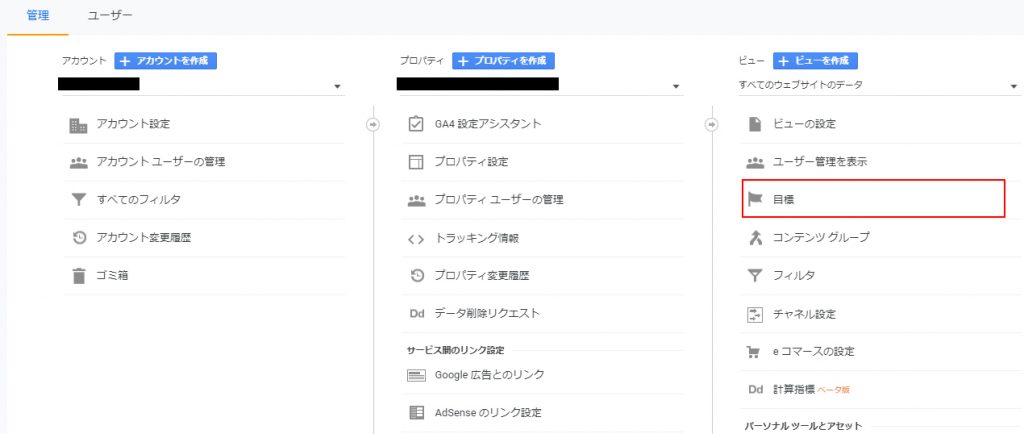The height and width of the screenshot is (434, 1024).
Task: Open the すべてのウェブサイトのデータ view dropdown
Action: click(1012, 87)
